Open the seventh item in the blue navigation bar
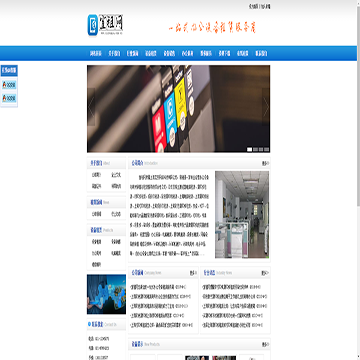The width and height of the screenshot is (360, 360). 206,53
